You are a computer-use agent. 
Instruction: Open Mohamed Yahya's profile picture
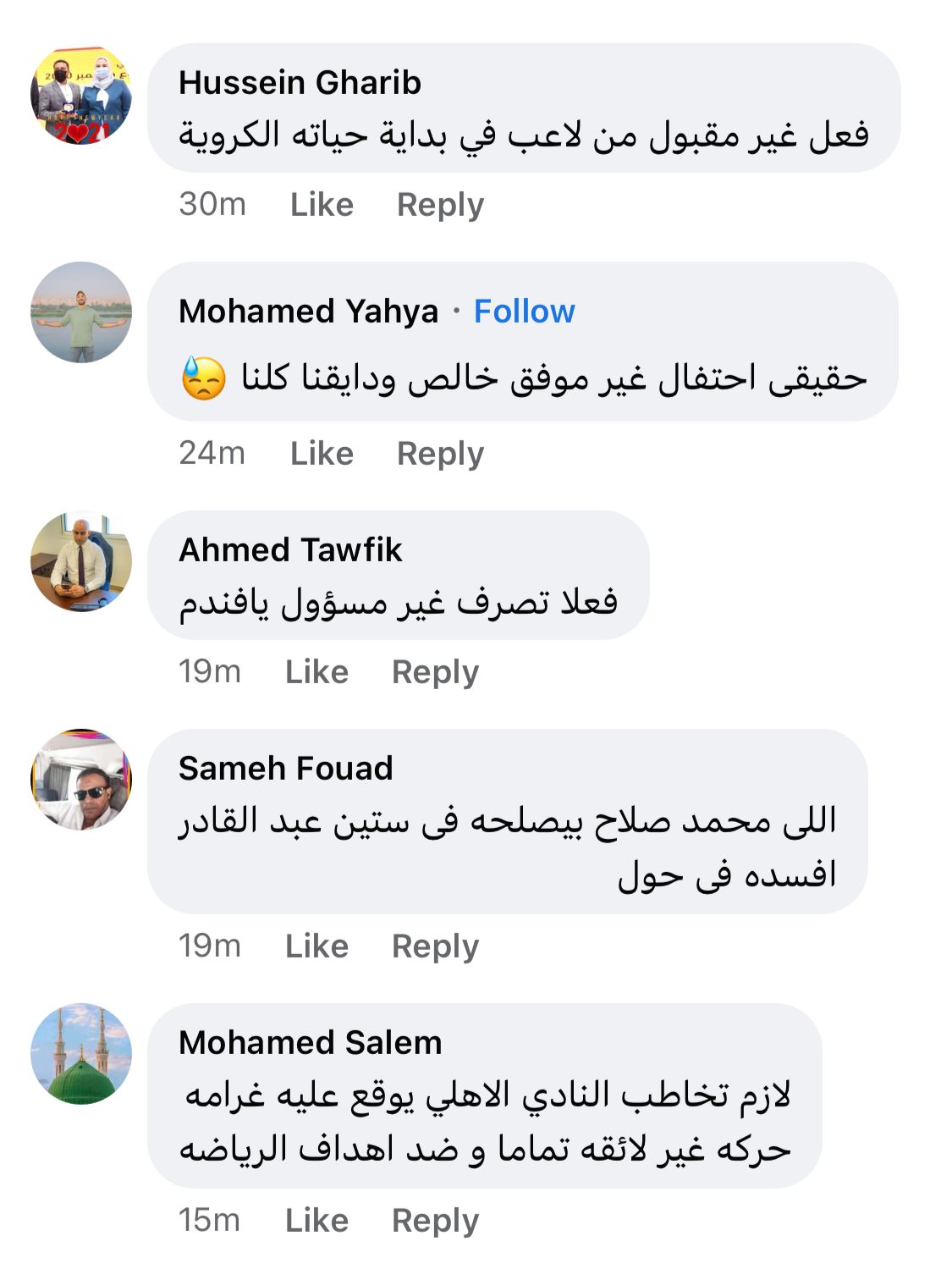click(x=81, y=312)
